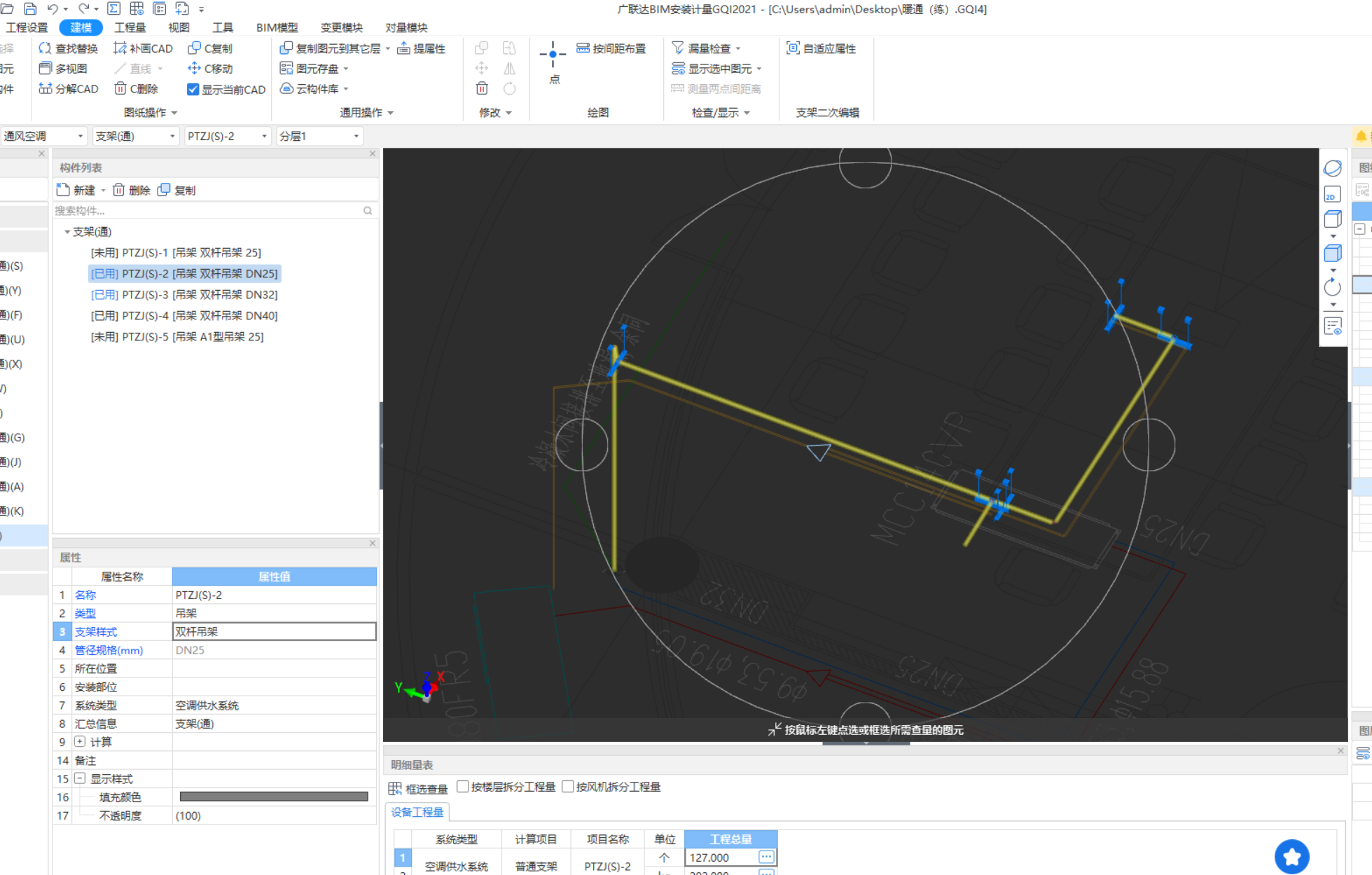Viewport: 1372px width, 875px height.
Task: Enable 按风机拆分工程量 checkbox
Action: tap(568, 787)
